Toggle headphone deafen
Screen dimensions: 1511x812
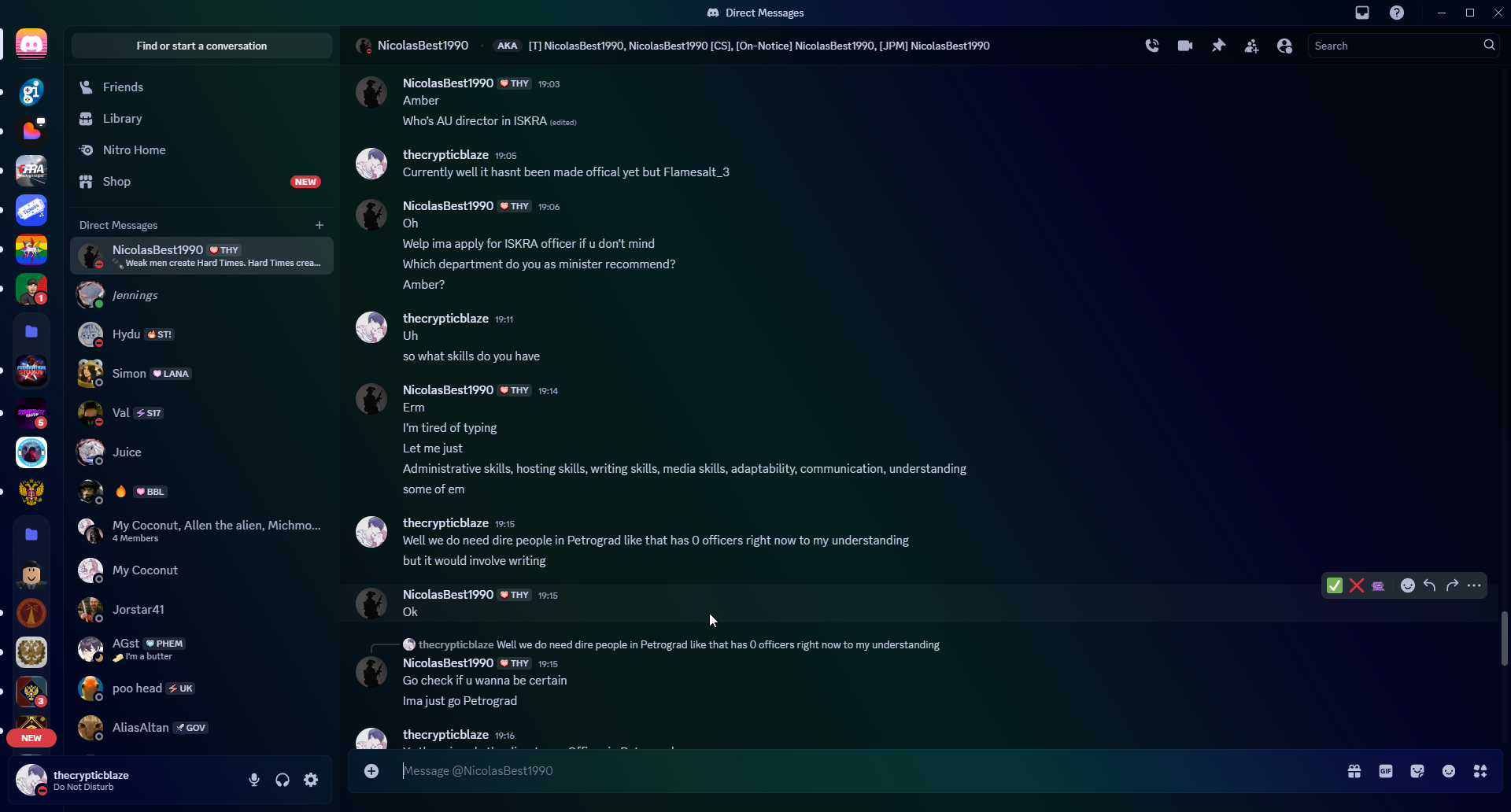tap(283, 780)
